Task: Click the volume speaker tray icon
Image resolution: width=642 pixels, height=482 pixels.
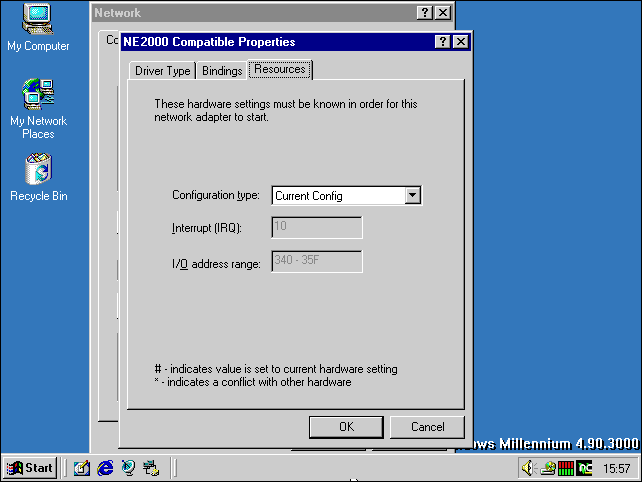Action: (529, 468)
